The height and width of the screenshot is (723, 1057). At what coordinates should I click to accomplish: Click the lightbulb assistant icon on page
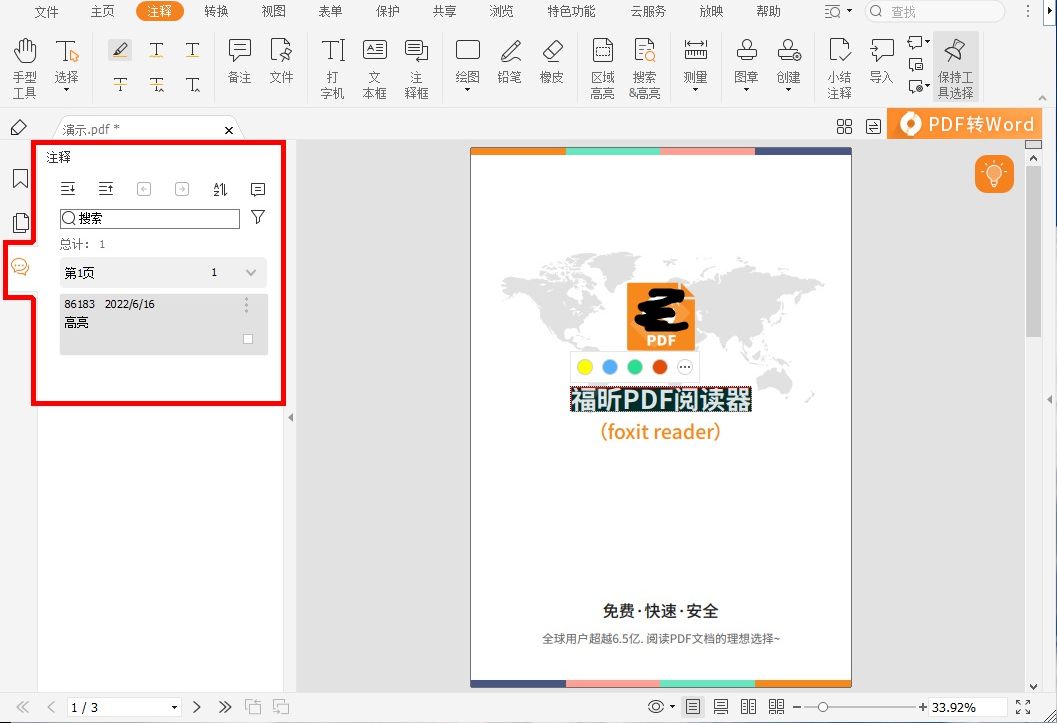993,173
